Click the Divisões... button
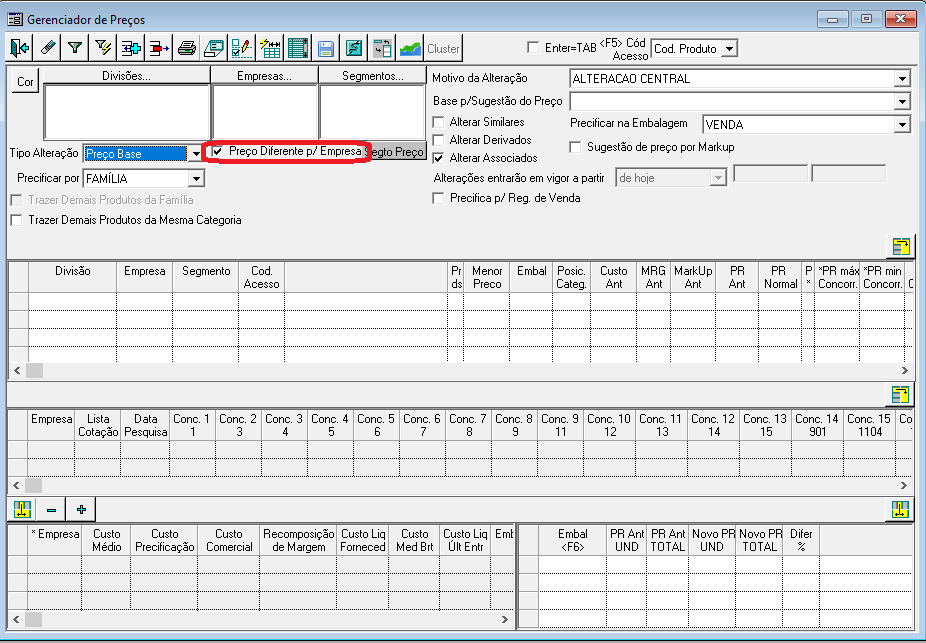This screenshot has height=643, width=926. [126, 76]
